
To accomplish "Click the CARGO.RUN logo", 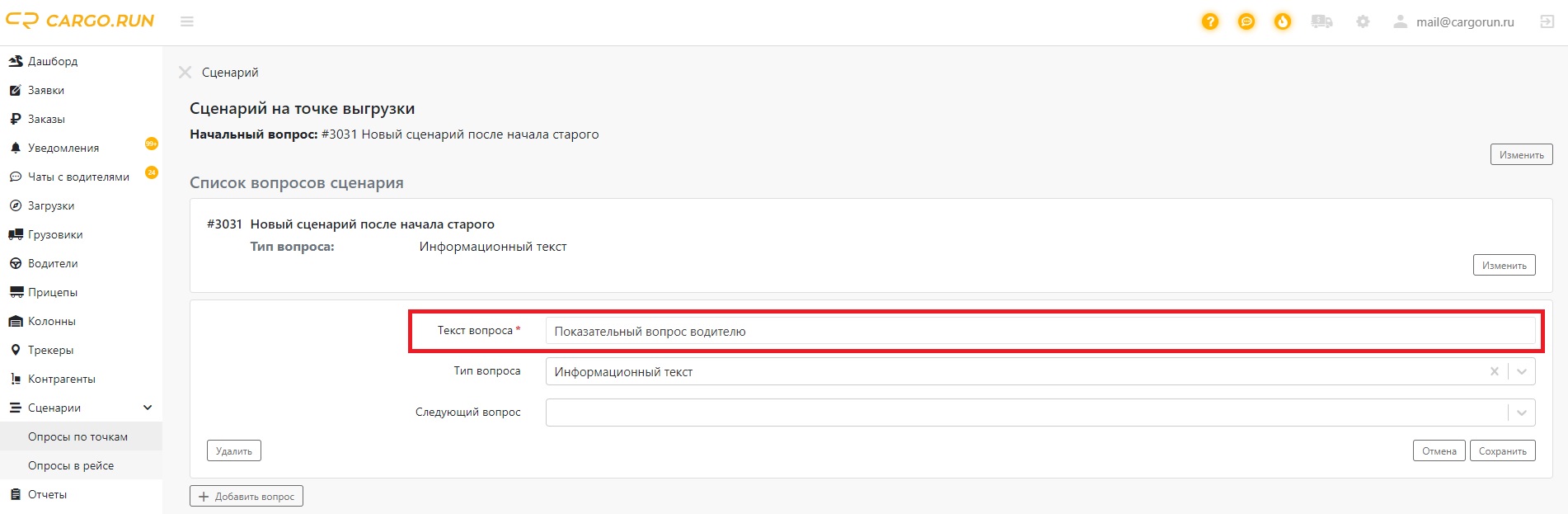I will (80, 21).
